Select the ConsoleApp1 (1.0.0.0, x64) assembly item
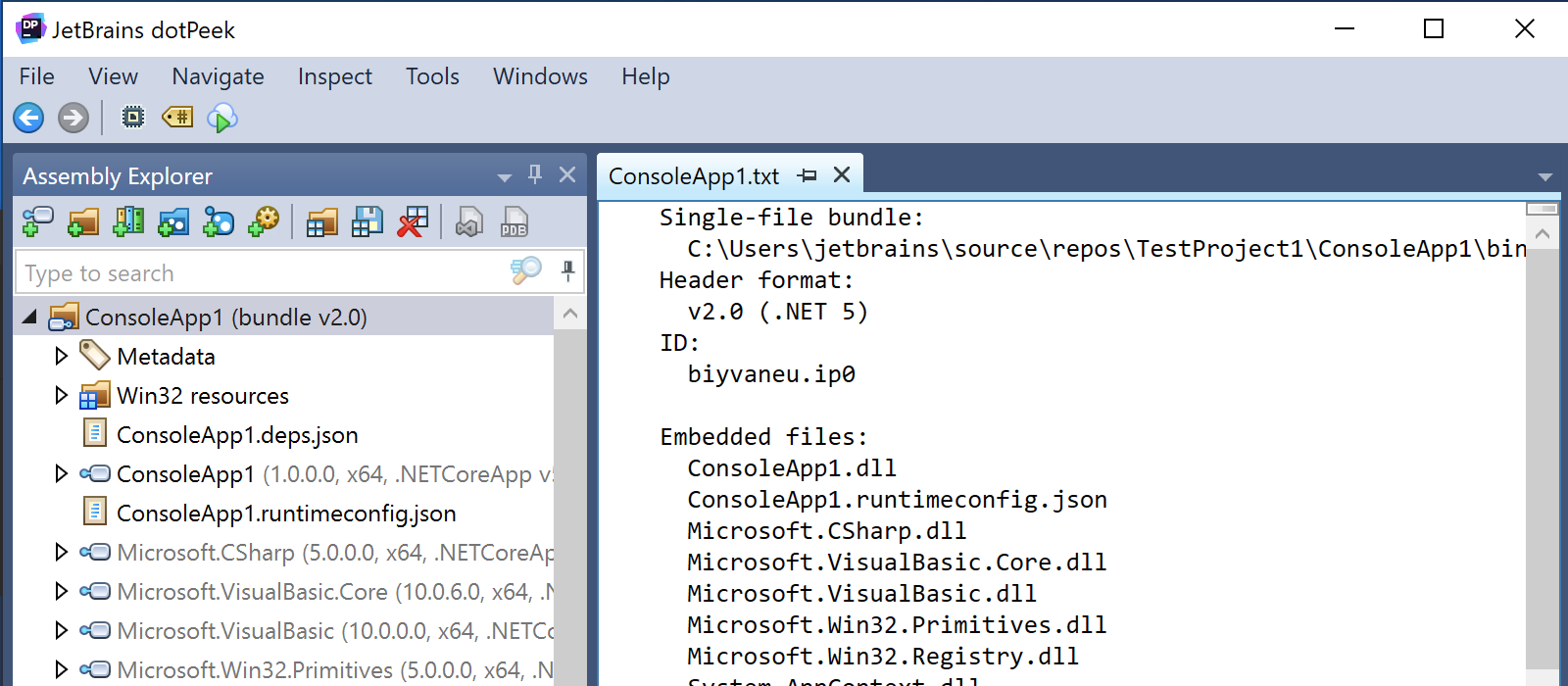 tap(335, 473)
